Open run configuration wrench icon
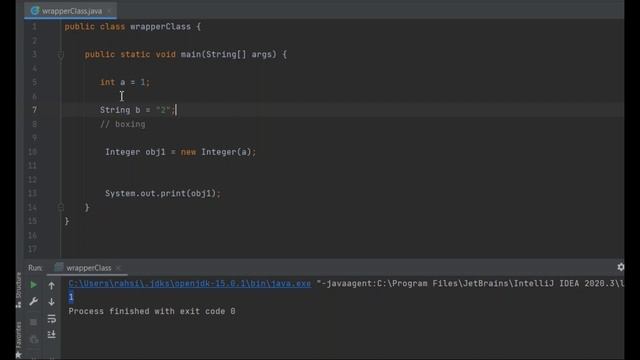This screenshot has height=360, width=640. (33, 302)
